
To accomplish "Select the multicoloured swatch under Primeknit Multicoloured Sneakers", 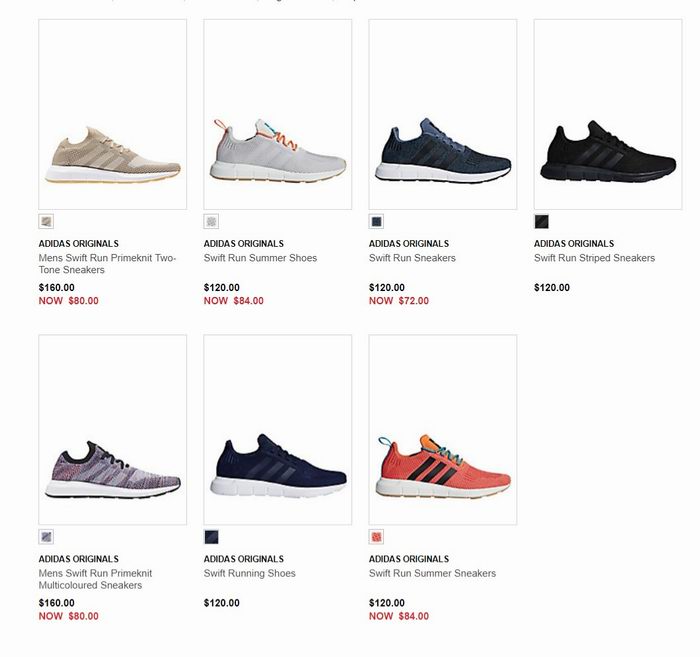I will click(46, 537).
